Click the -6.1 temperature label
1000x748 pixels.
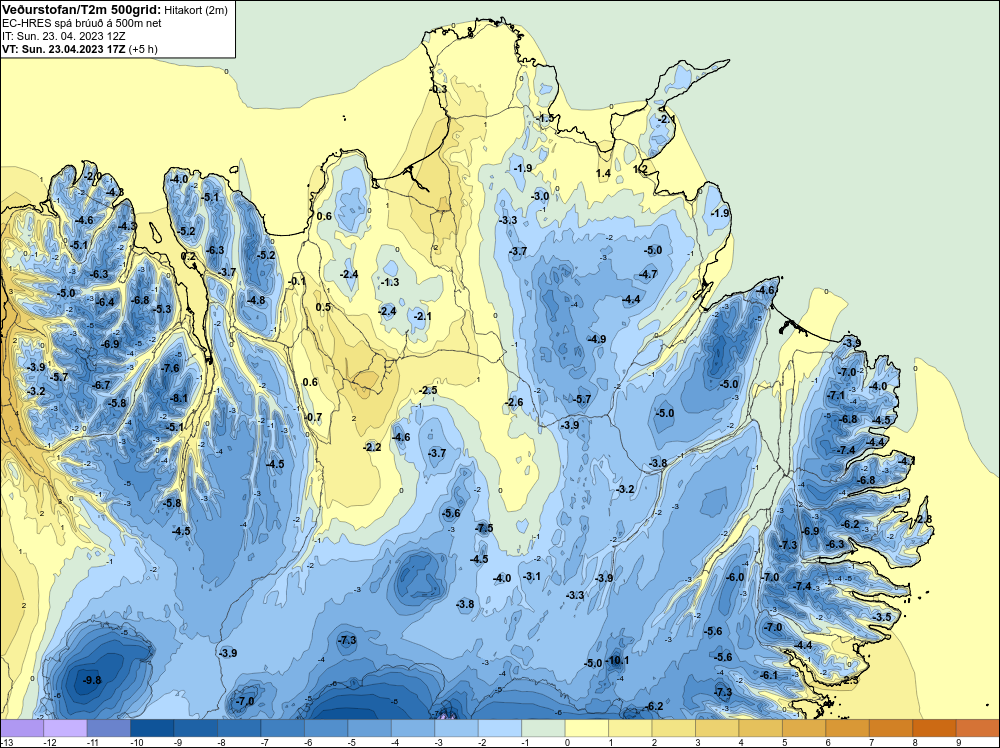[769, 675]
